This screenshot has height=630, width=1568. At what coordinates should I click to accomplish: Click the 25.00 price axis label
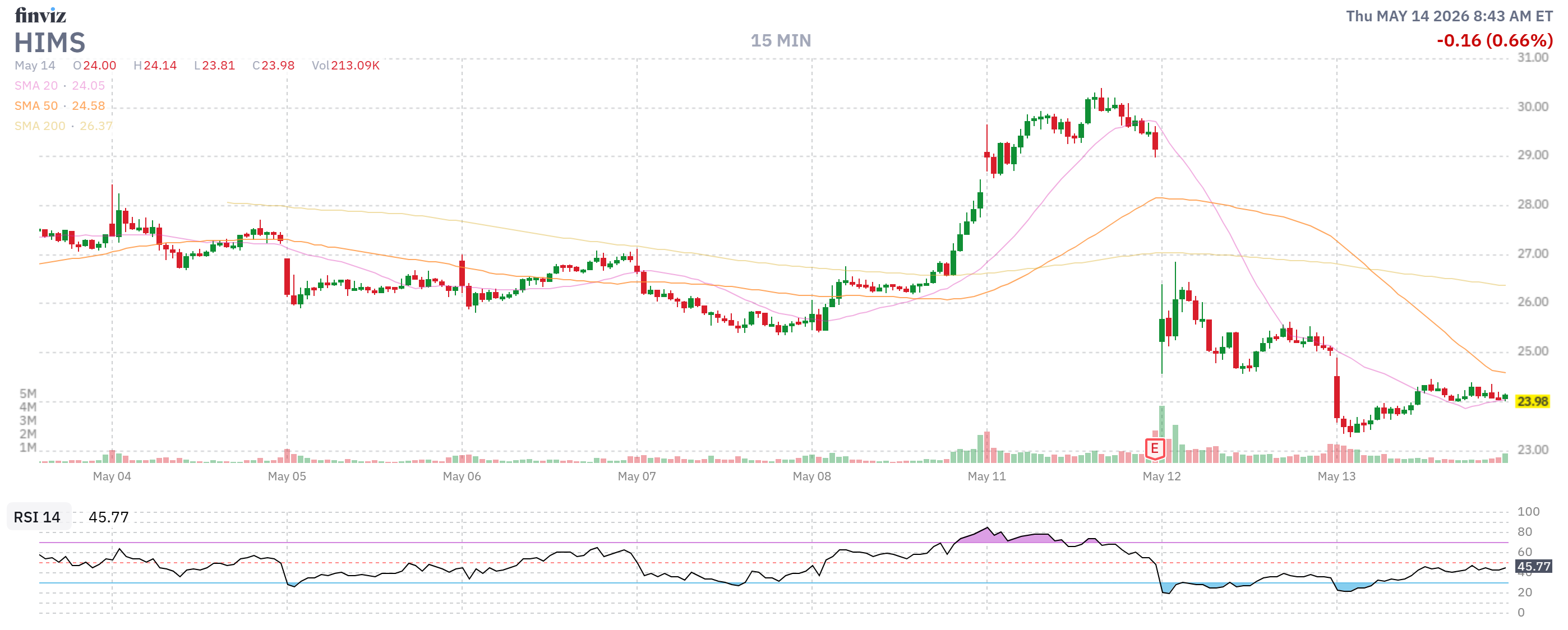click(x=1532, y=351)
